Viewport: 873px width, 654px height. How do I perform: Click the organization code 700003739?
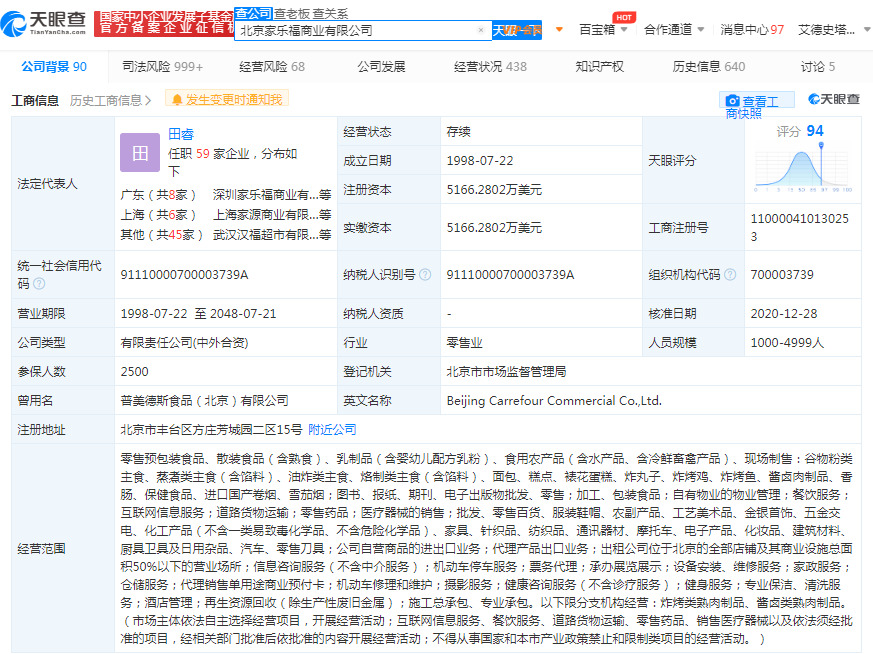click(782, 274)
